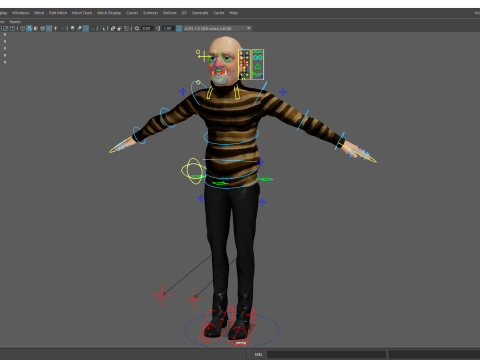Open the Mesh menu
The height and width of the screenshot is (360, 480).
[x=39, y=13]
